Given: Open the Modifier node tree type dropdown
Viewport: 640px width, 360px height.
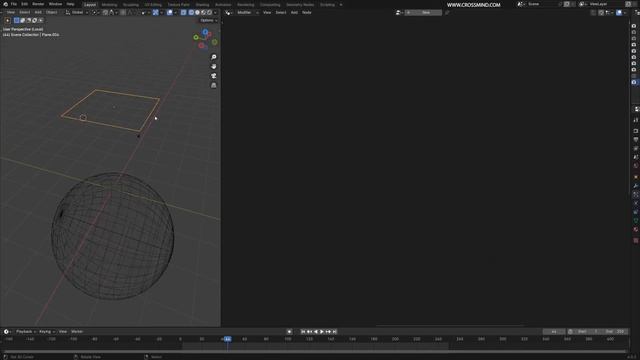Looking at the screenshot, I should (247, 13).
